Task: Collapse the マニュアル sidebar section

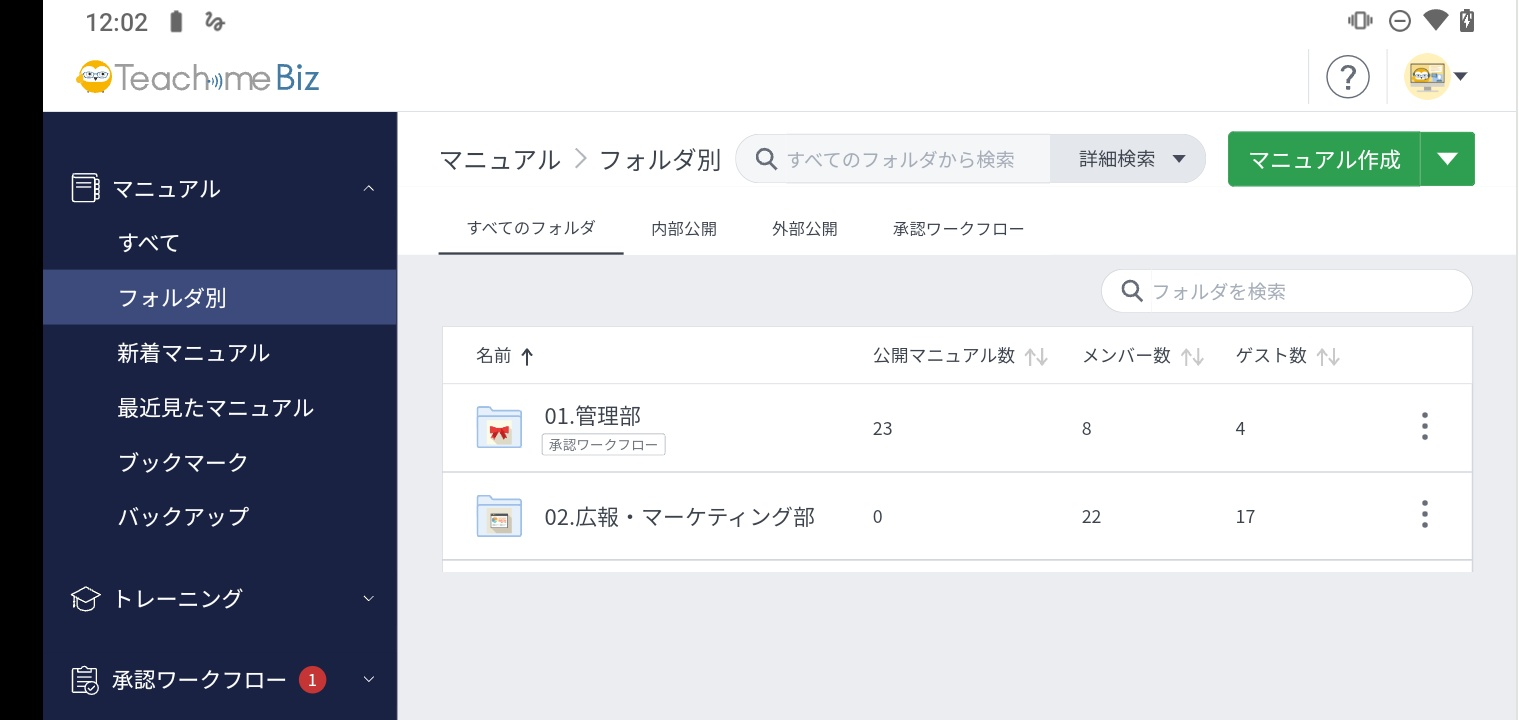Action: 368,188
